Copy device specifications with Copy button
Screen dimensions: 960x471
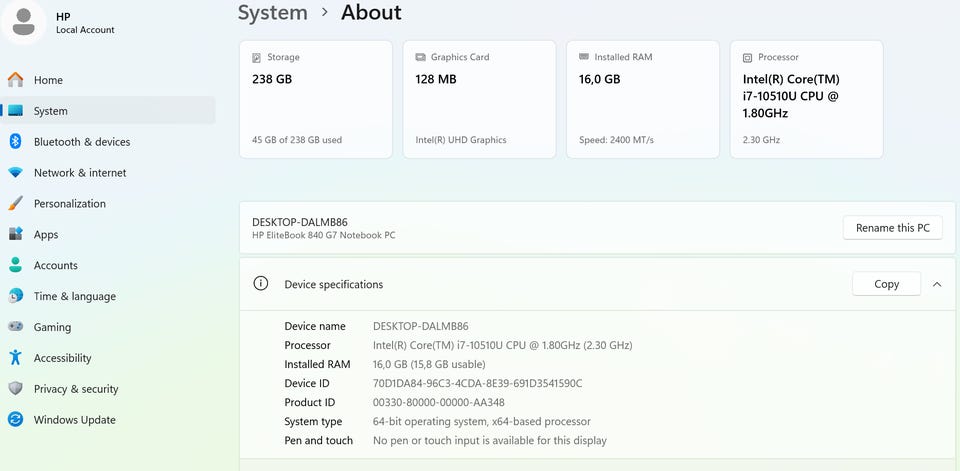(886, 284)
